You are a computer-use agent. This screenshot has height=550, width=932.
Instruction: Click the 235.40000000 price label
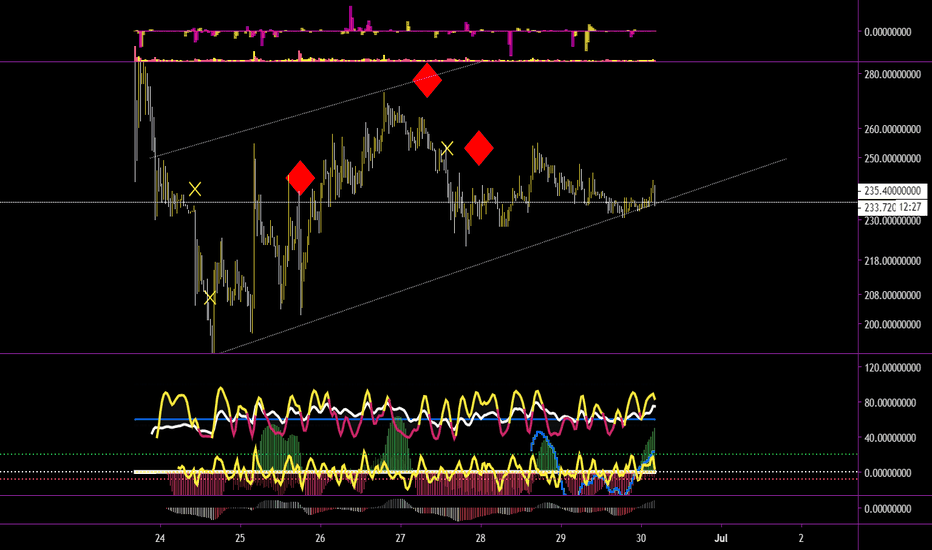(892, 191)
